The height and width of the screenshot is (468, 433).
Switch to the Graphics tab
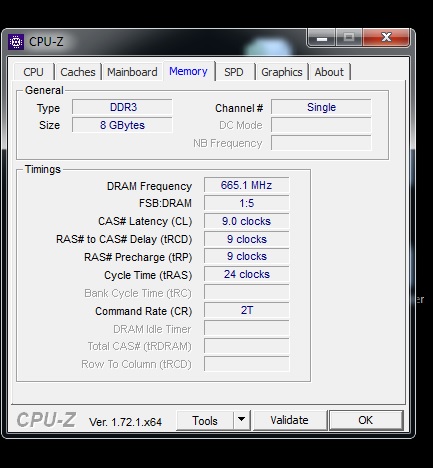tap(282, 72)
